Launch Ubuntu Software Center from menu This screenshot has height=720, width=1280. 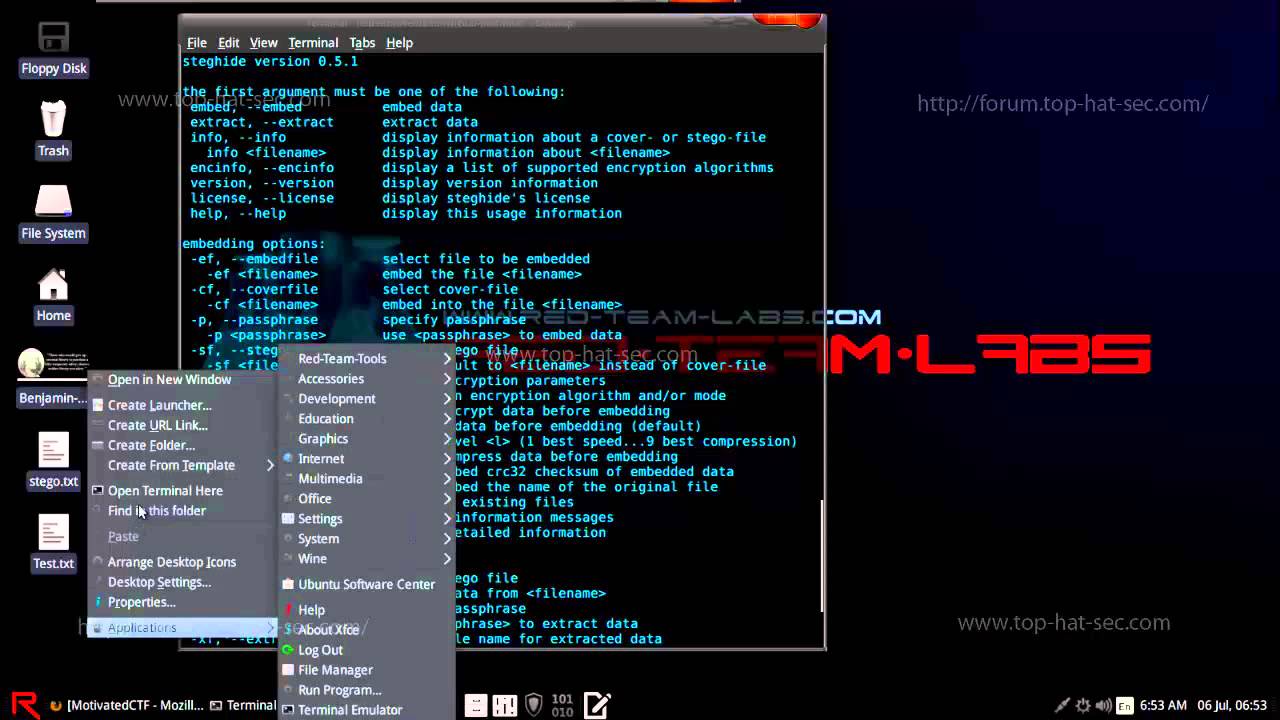[x=366, y=585]
